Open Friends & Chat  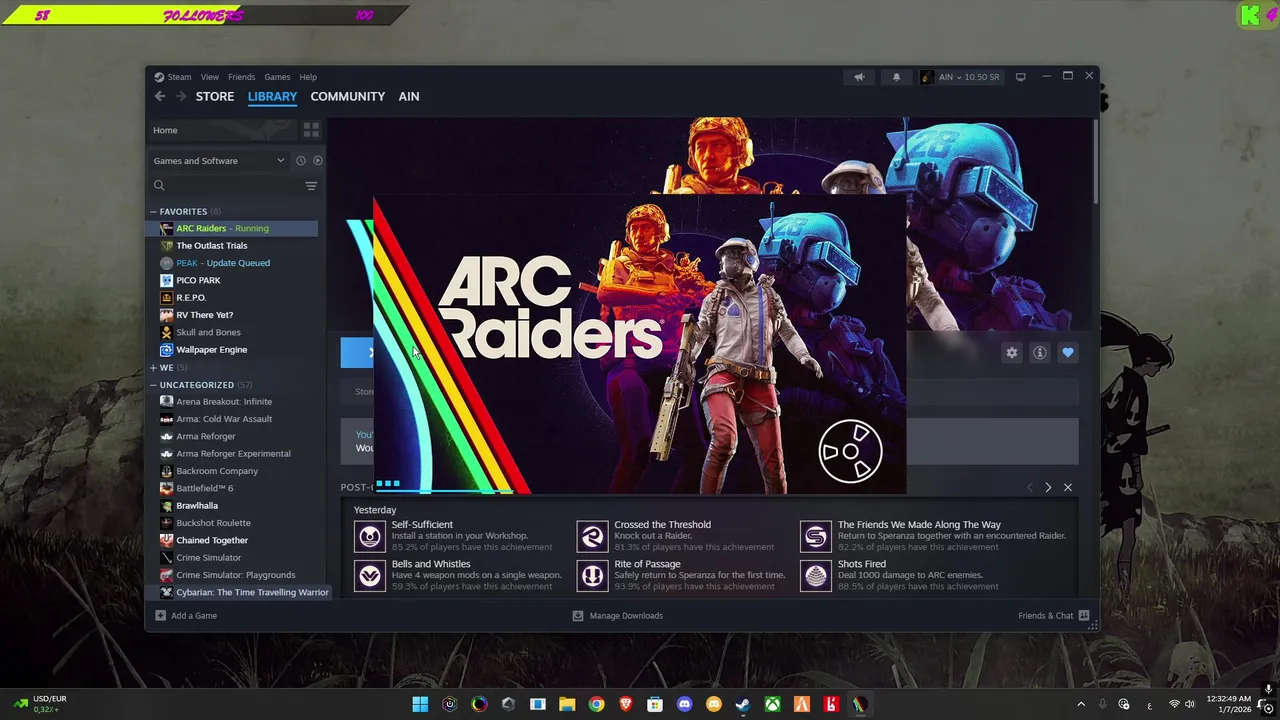coord(1054,616)
